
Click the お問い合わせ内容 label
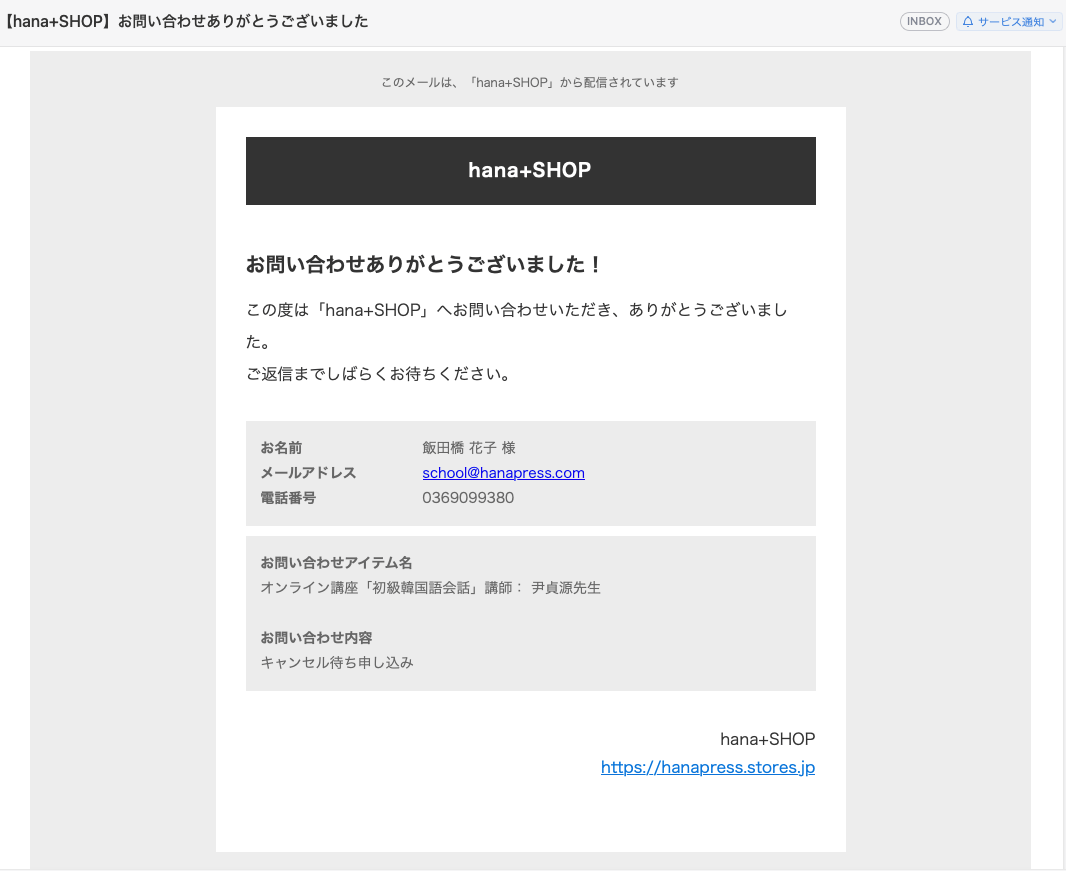pos(316,637)
